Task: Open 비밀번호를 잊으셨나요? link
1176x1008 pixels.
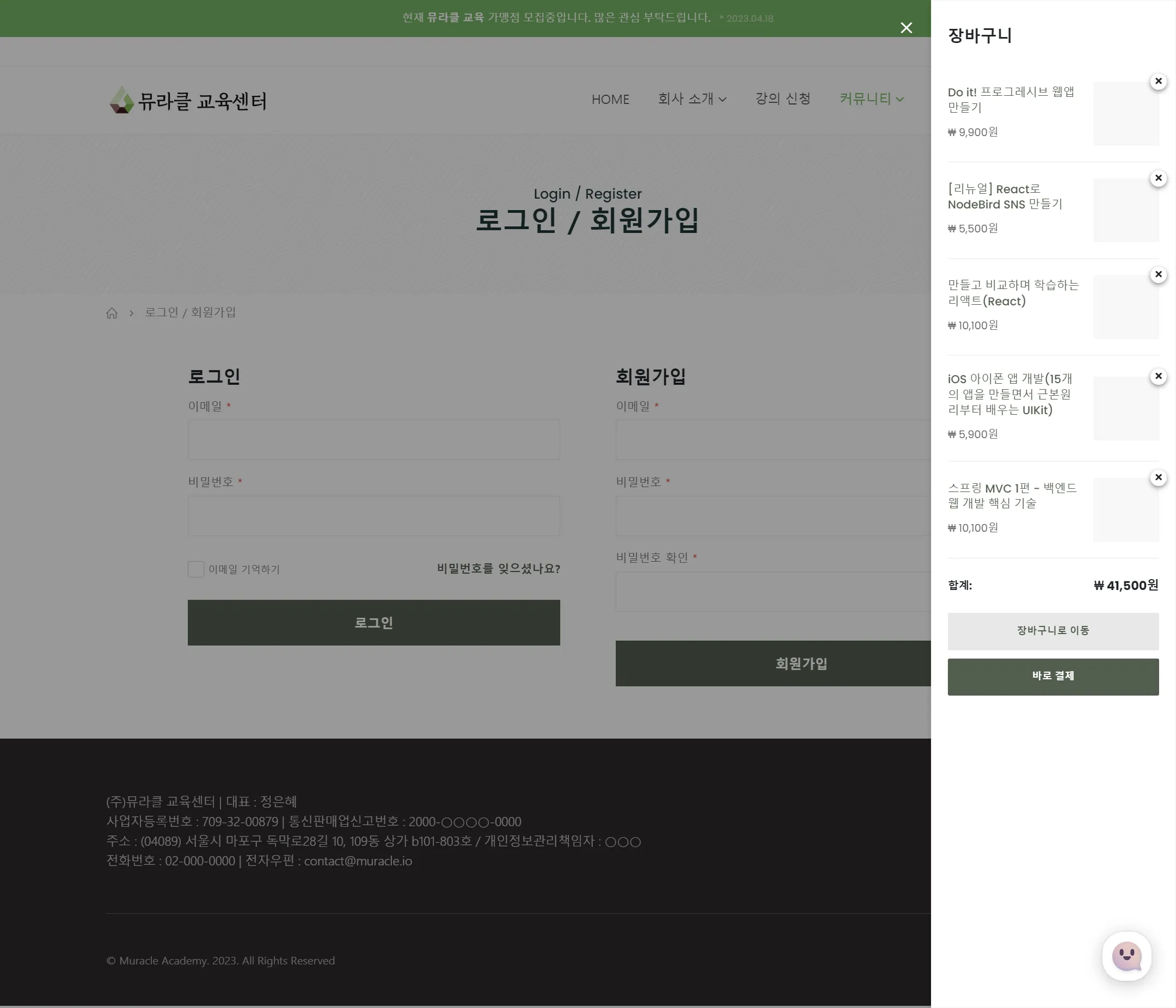Action: [498, 568]
